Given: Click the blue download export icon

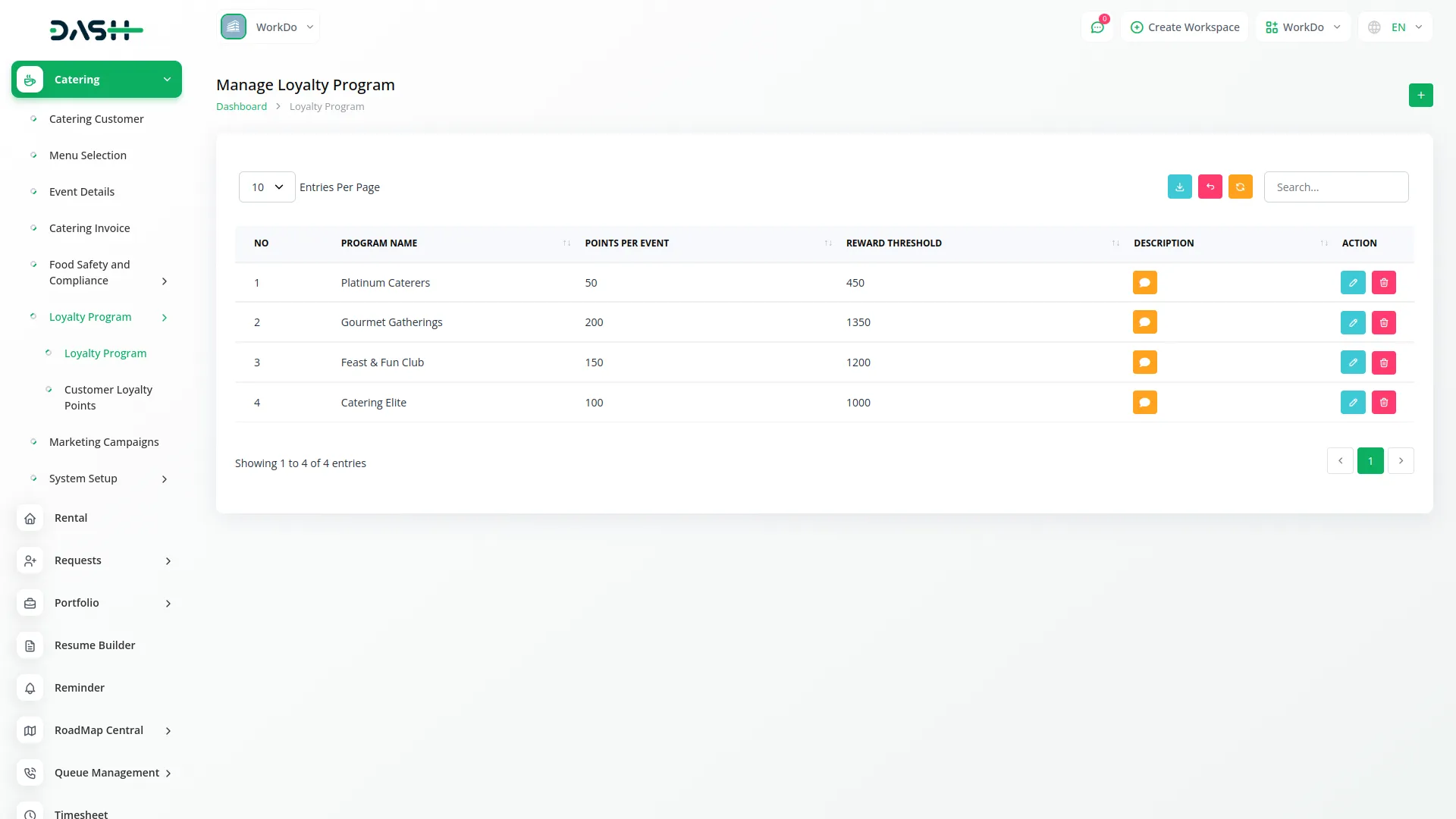Looking at the screenshot, I should (1179, 187).
